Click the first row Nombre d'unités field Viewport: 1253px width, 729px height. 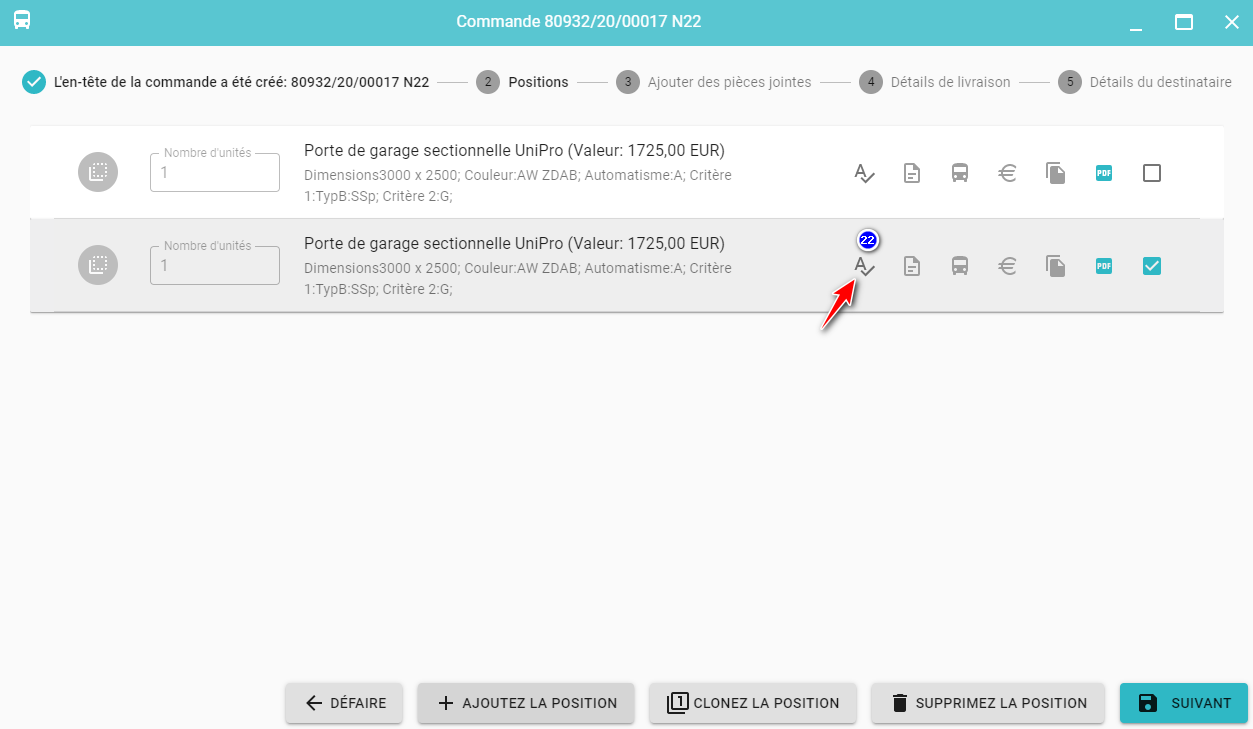[215, 173]
